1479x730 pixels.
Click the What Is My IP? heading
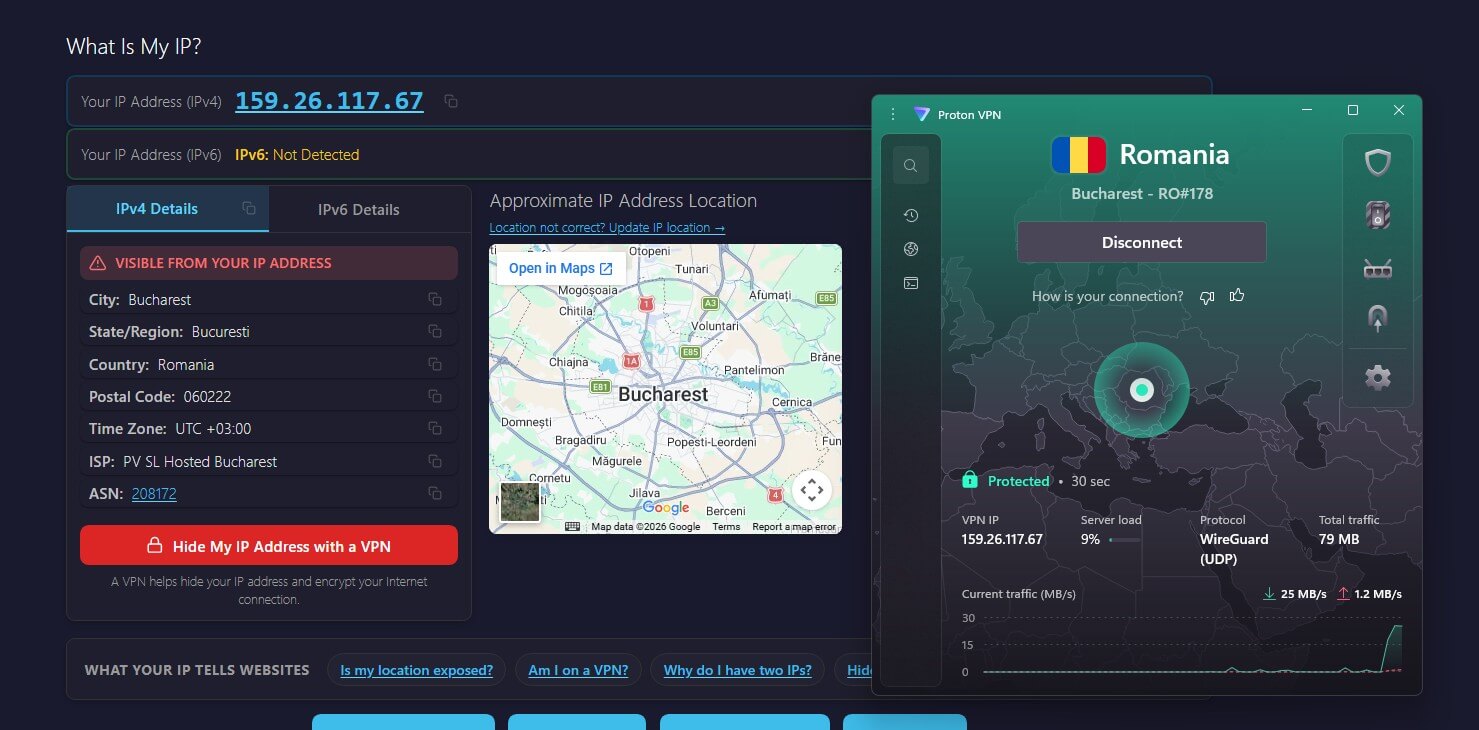click(x=134, y=46)
